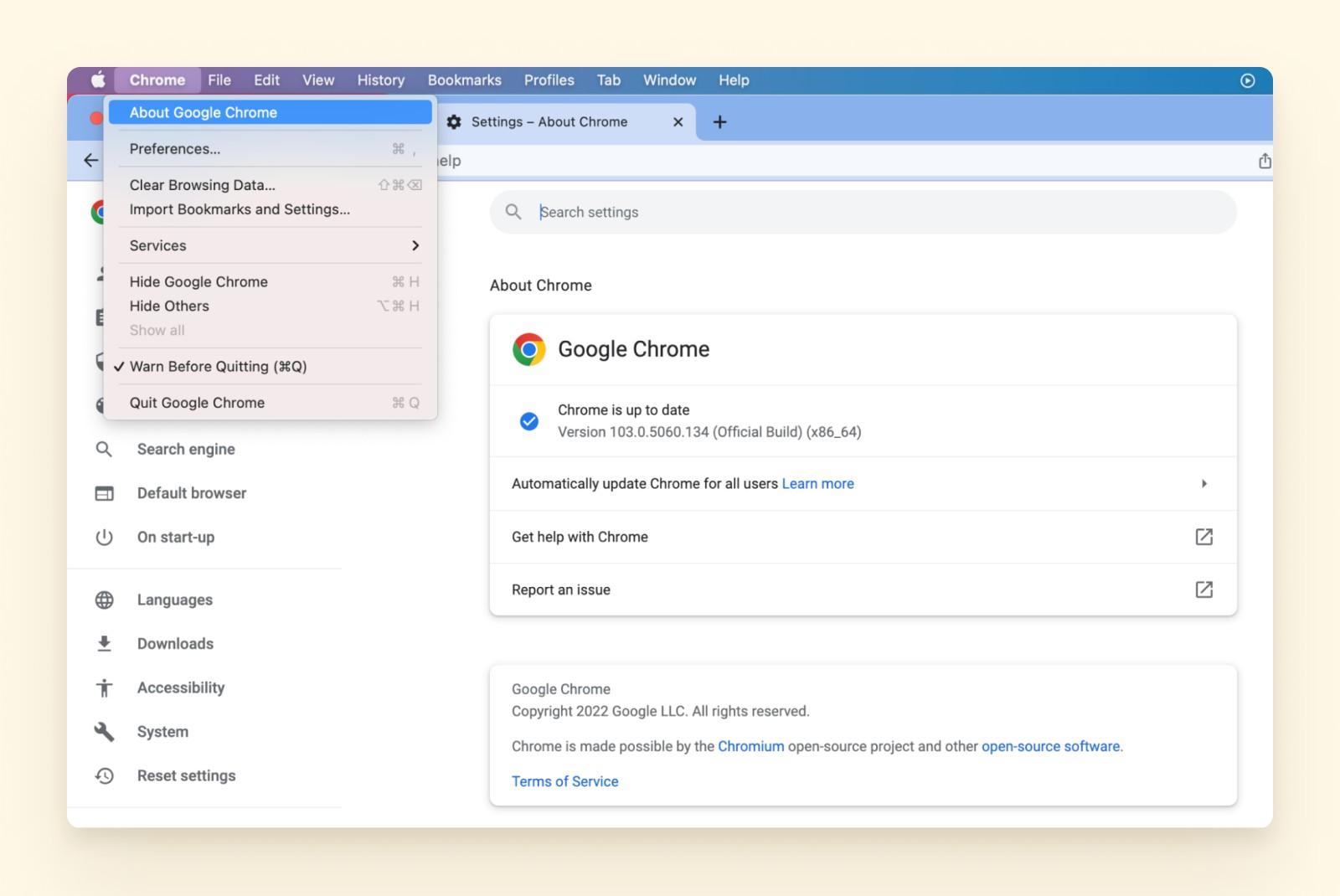
Task: Select Import Bookmarks and Settings
Action: coord(271,209)
